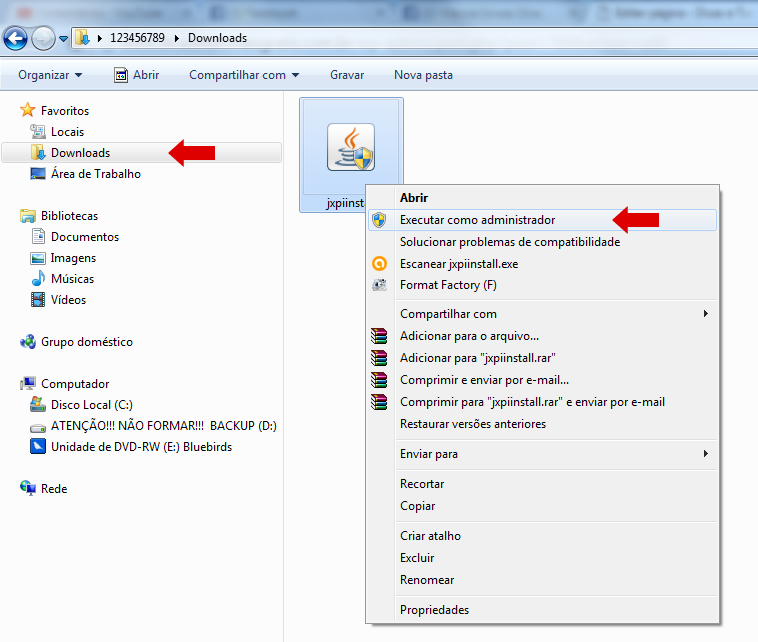This screenshot has height=642, width=758.
Task: Choose Escanear jxpiinstall.exe
Action: coord(459,264)
